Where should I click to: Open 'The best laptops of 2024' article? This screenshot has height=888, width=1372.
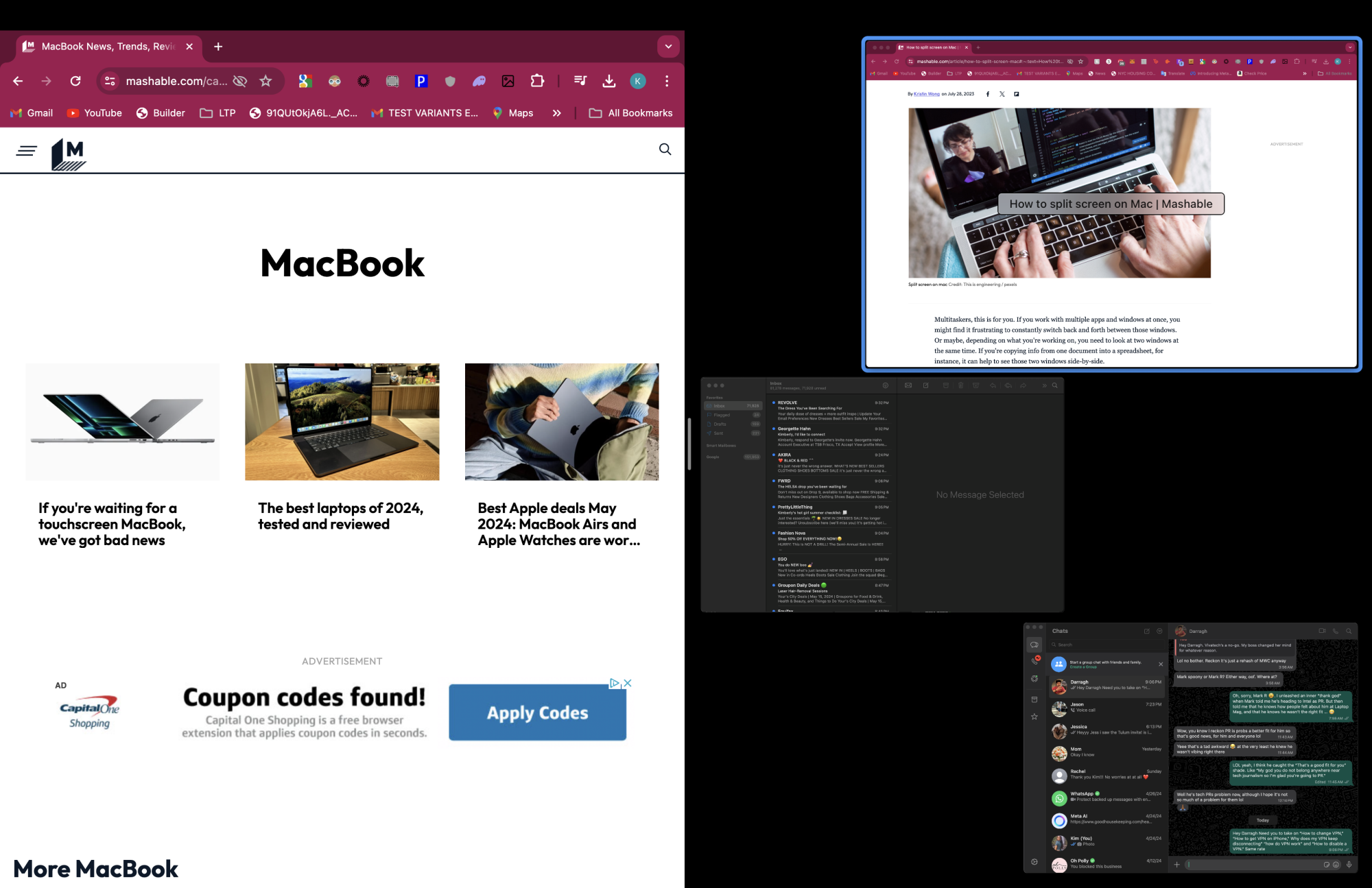coord(341,516)
